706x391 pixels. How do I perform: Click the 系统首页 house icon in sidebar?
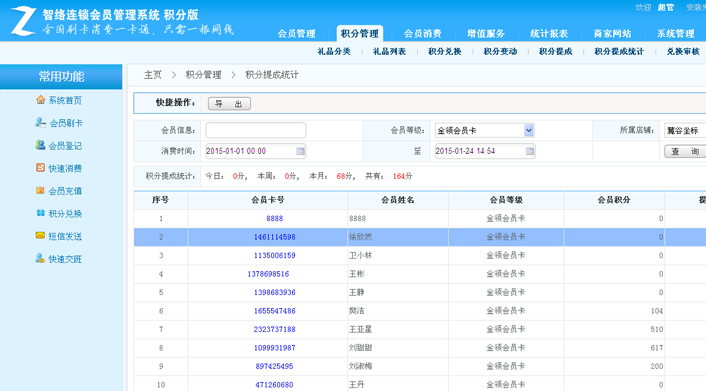(41, 100)
